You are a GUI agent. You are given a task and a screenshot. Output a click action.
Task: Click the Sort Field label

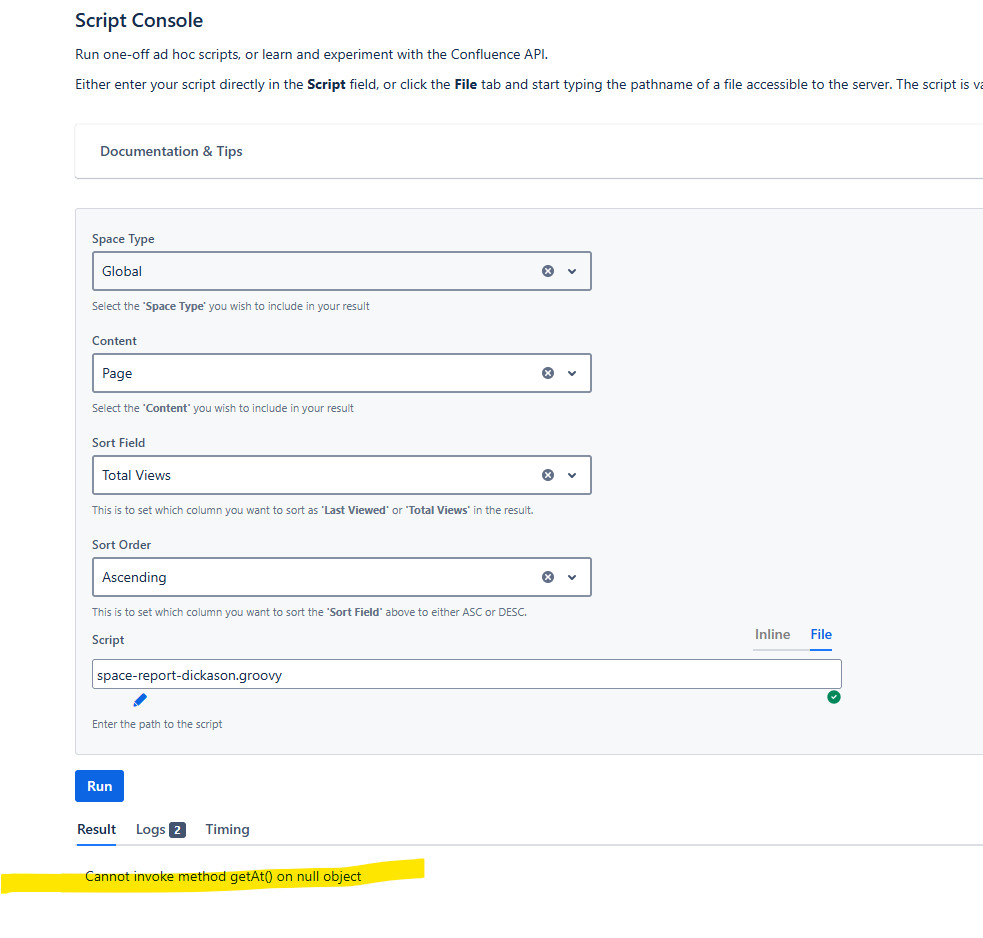pyautogui.click(x=118, y=443)
